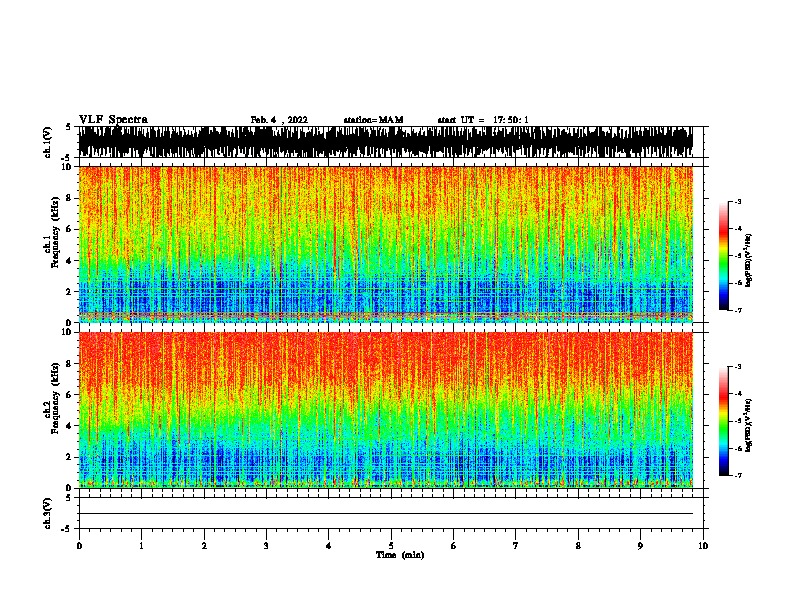The width and height of the screenshot is (792, 612).
Task: Click the time axis tick label "1"
Action: click(141, 546)
